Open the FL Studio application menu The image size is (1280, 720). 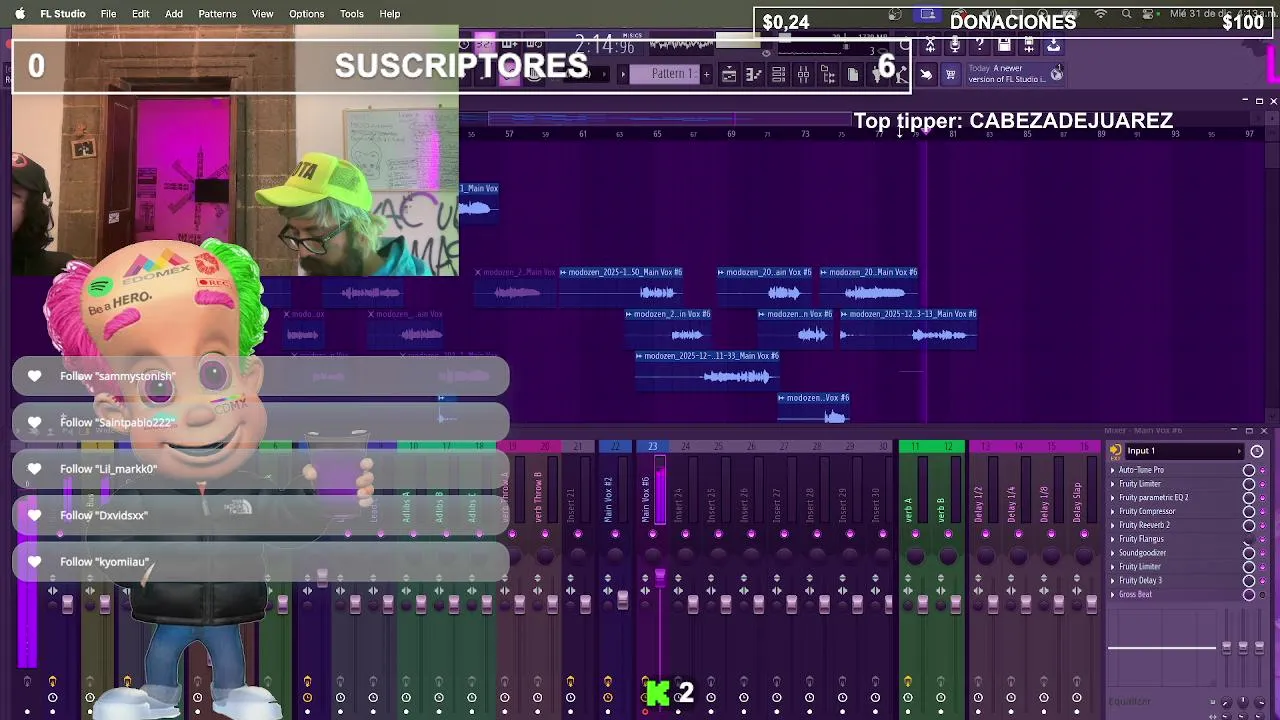[x=62, y=14]
